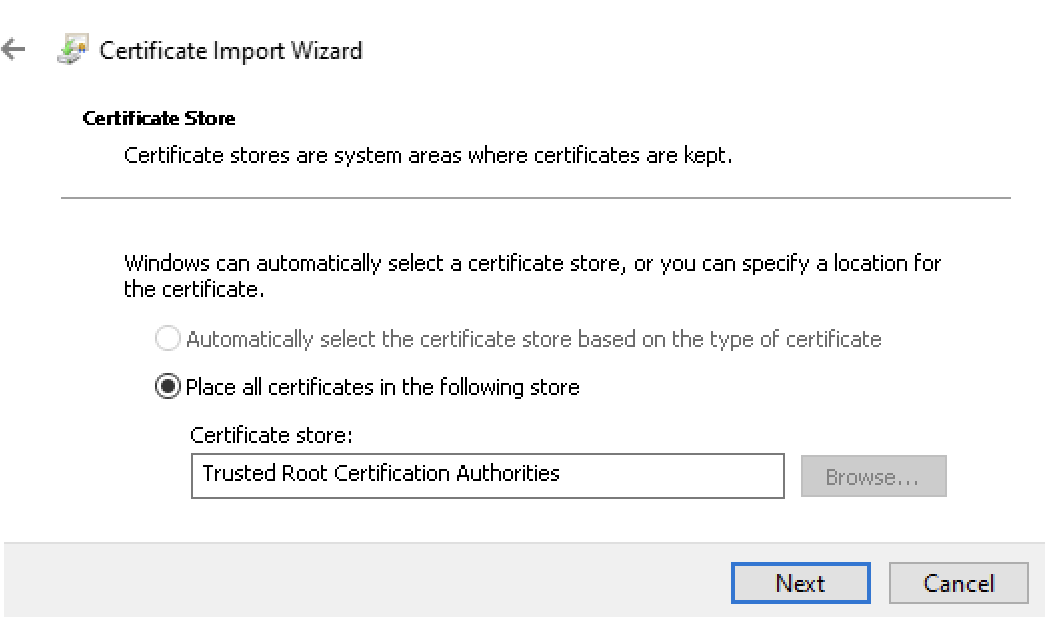Click the 'Place all certificates in the following store' label
1045x617 pixels.
382,387
